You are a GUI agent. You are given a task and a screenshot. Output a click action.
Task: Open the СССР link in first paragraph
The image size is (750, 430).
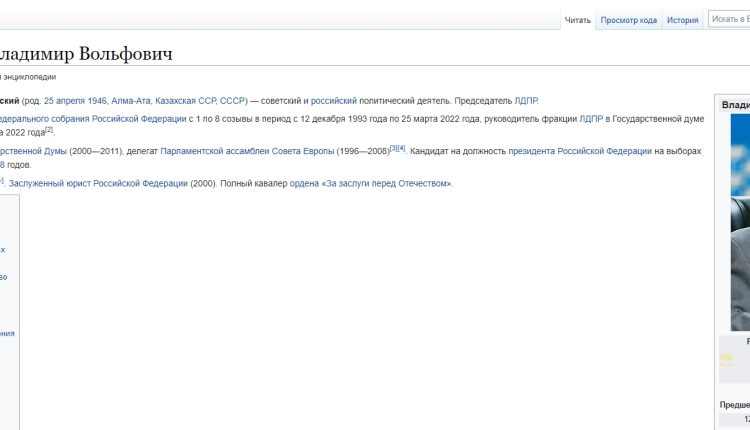[232, 101]
